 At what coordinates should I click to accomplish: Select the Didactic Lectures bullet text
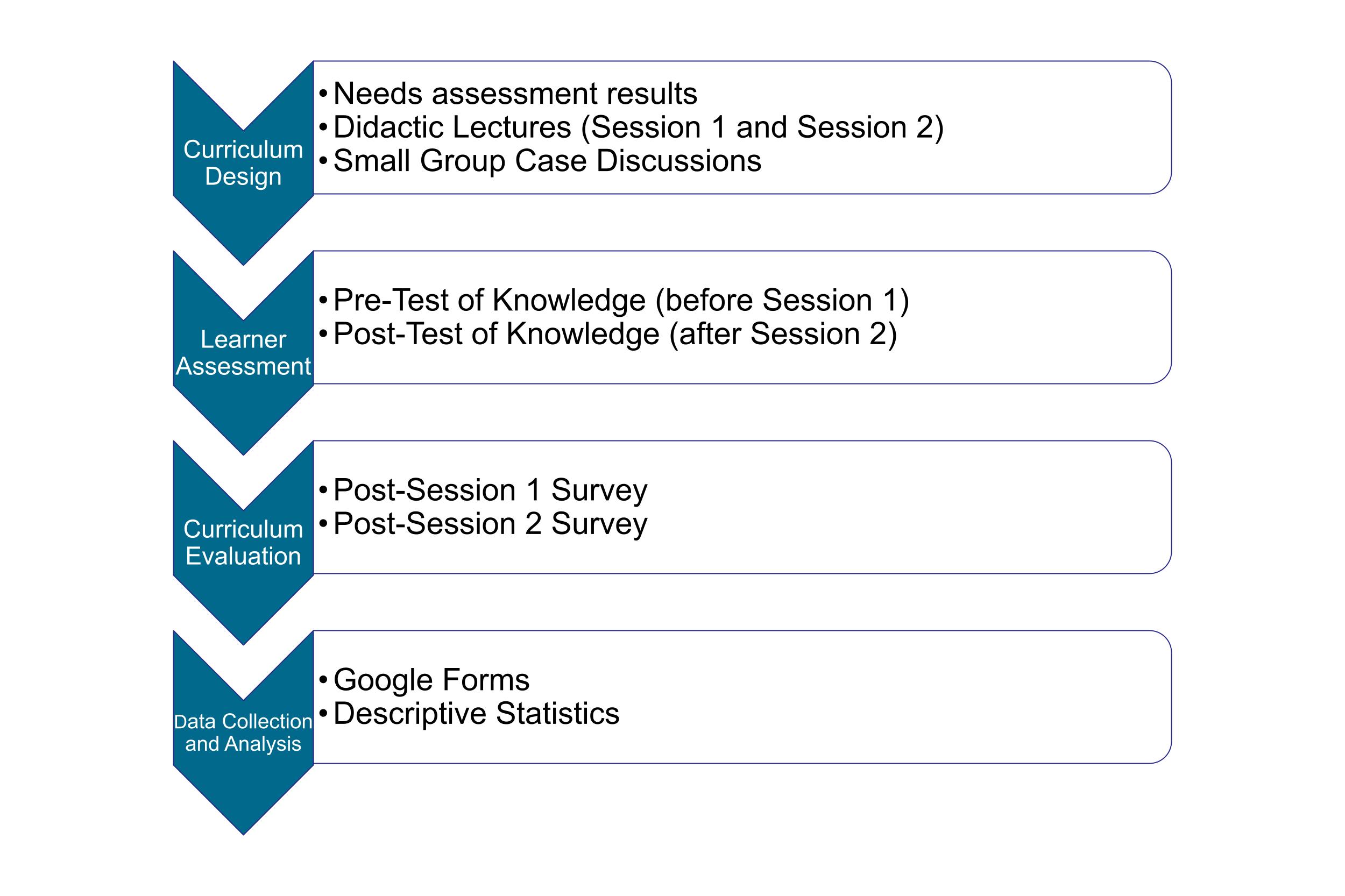[631, 127]
